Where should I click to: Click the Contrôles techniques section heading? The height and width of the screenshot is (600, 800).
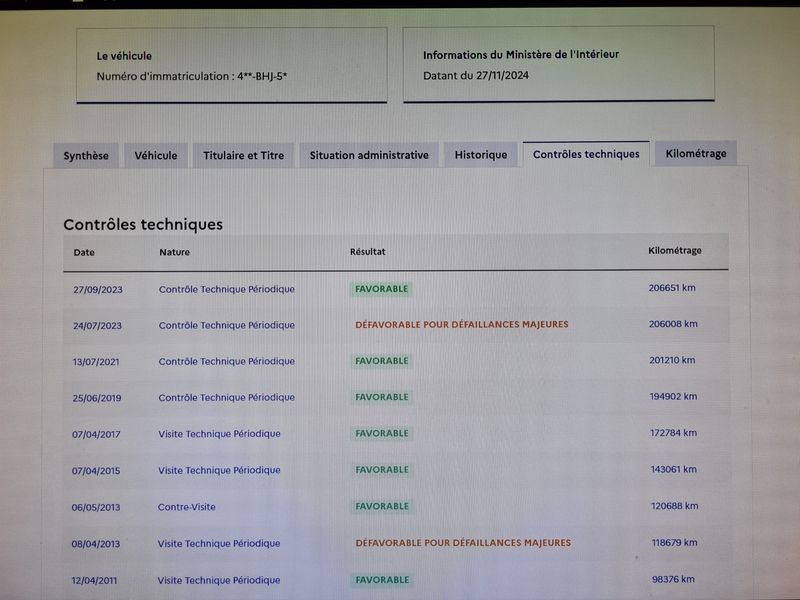tap(143, 224)
